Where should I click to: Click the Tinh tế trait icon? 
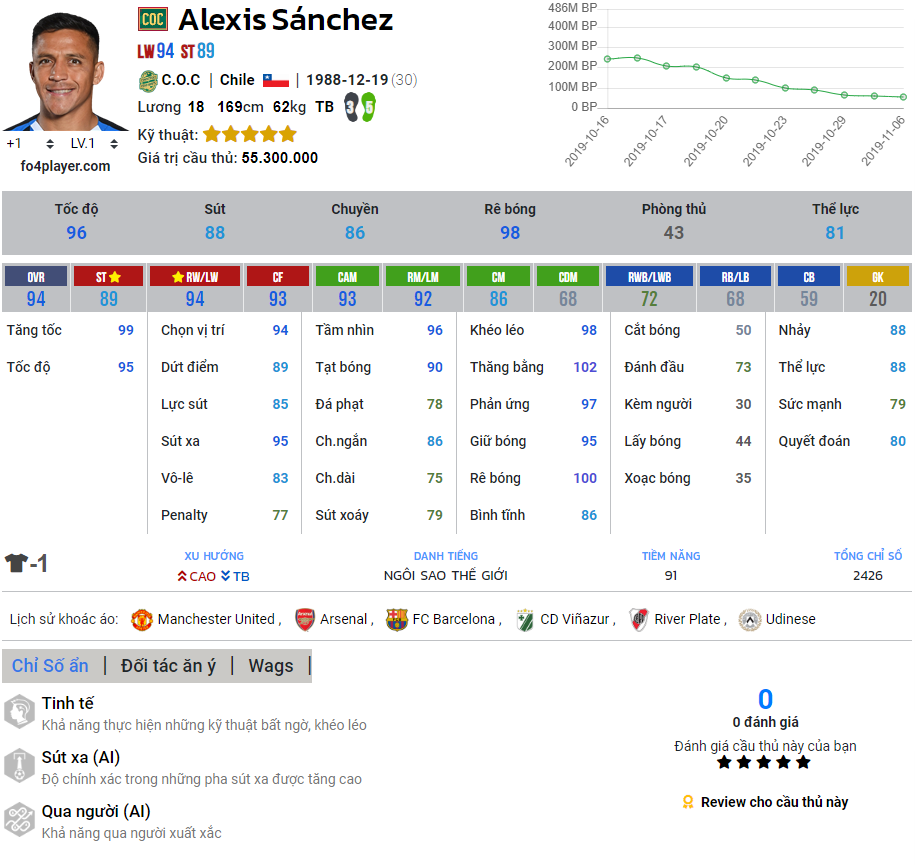pyautogui.click(x=20, y=712)
